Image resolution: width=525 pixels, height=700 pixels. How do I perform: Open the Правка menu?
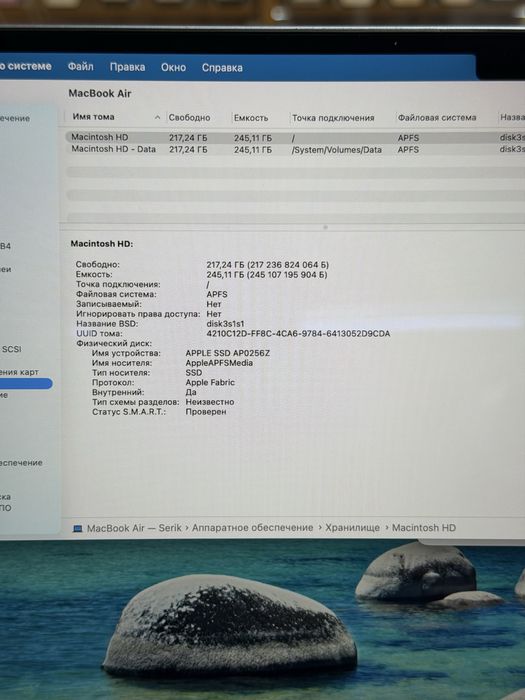point(127,67)
